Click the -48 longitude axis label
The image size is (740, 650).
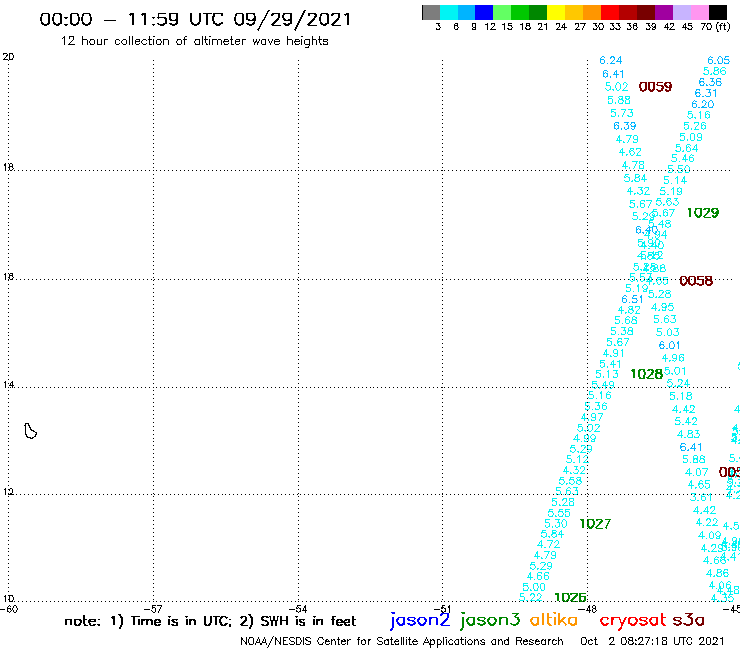coord(588,609)
